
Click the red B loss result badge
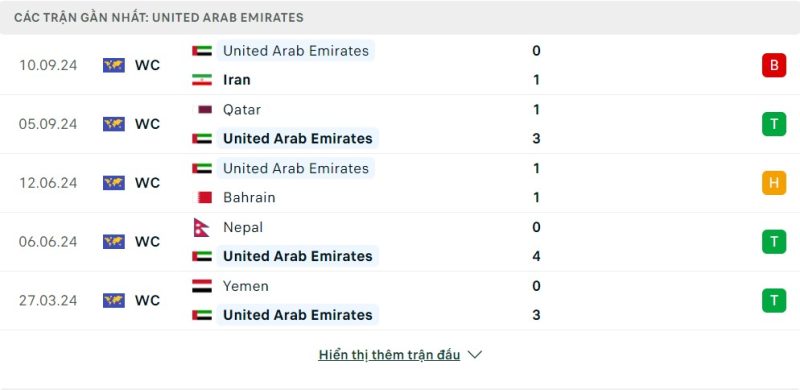[x=774, y=65]
